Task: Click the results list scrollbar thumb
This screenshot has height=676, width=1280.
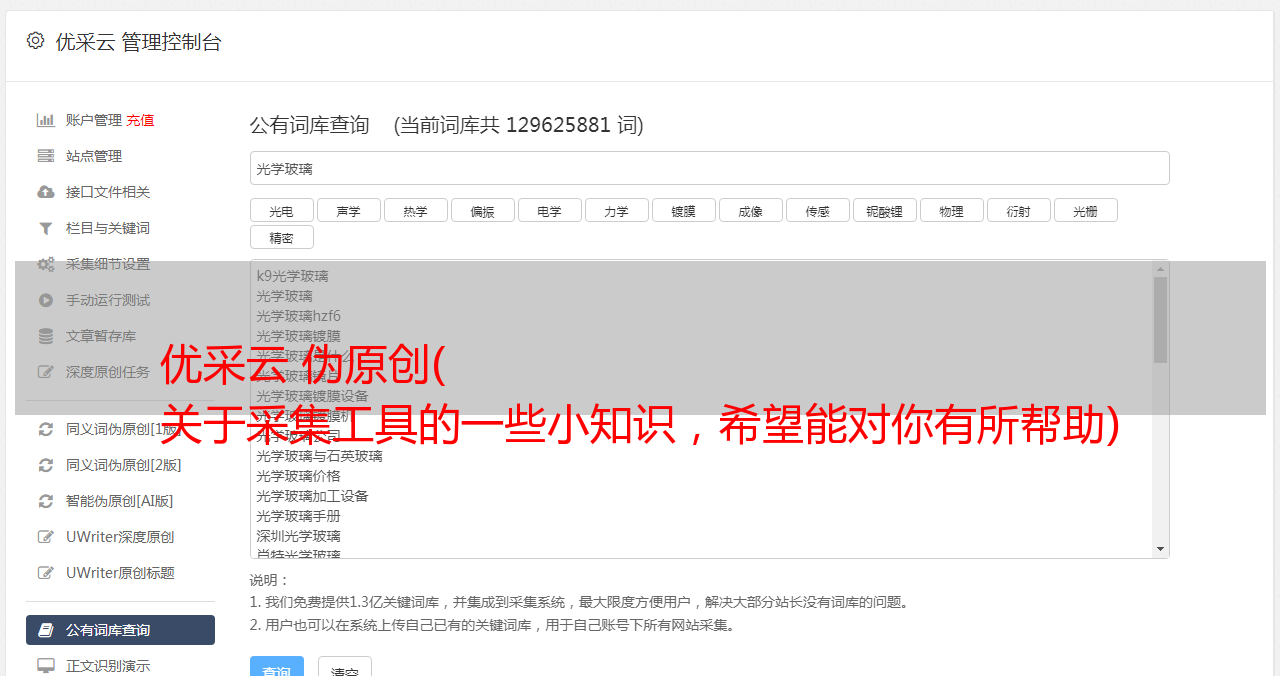Action: (1160, 319)
